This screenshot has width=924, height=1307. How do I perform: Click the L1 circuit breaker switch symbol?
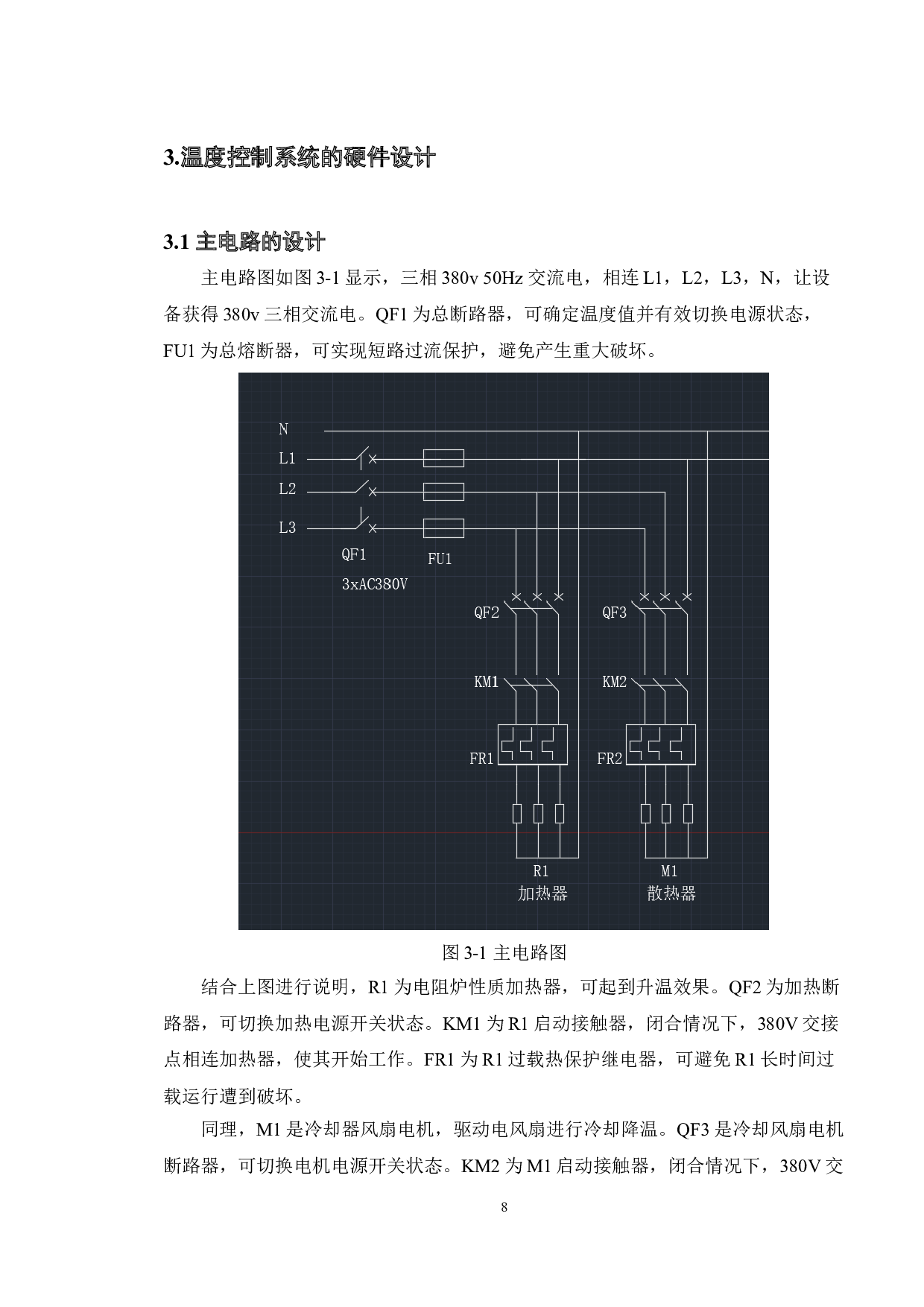click(x=361, y=458)
